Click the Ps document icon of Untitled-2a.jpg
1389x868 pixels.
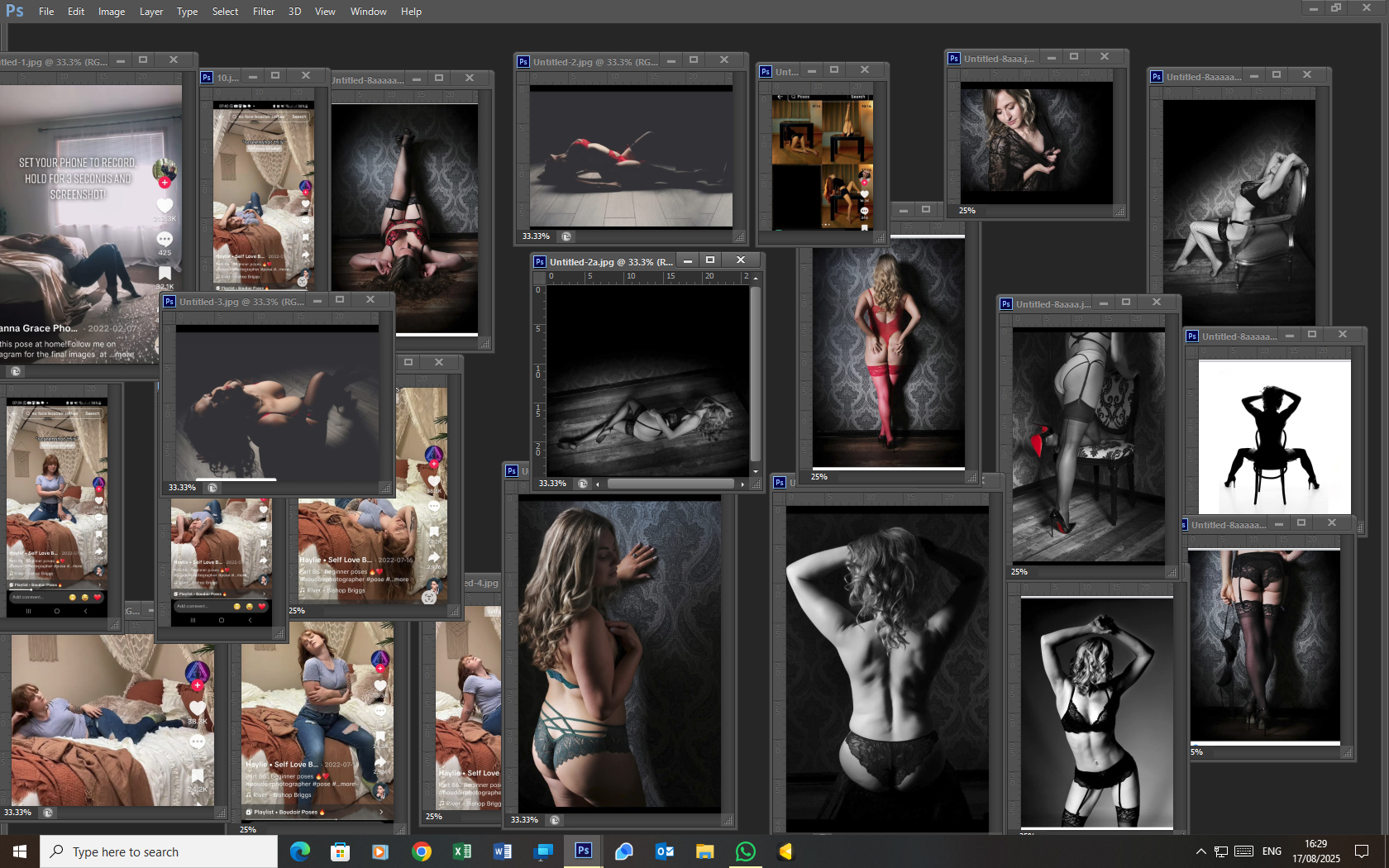point(540,262)
